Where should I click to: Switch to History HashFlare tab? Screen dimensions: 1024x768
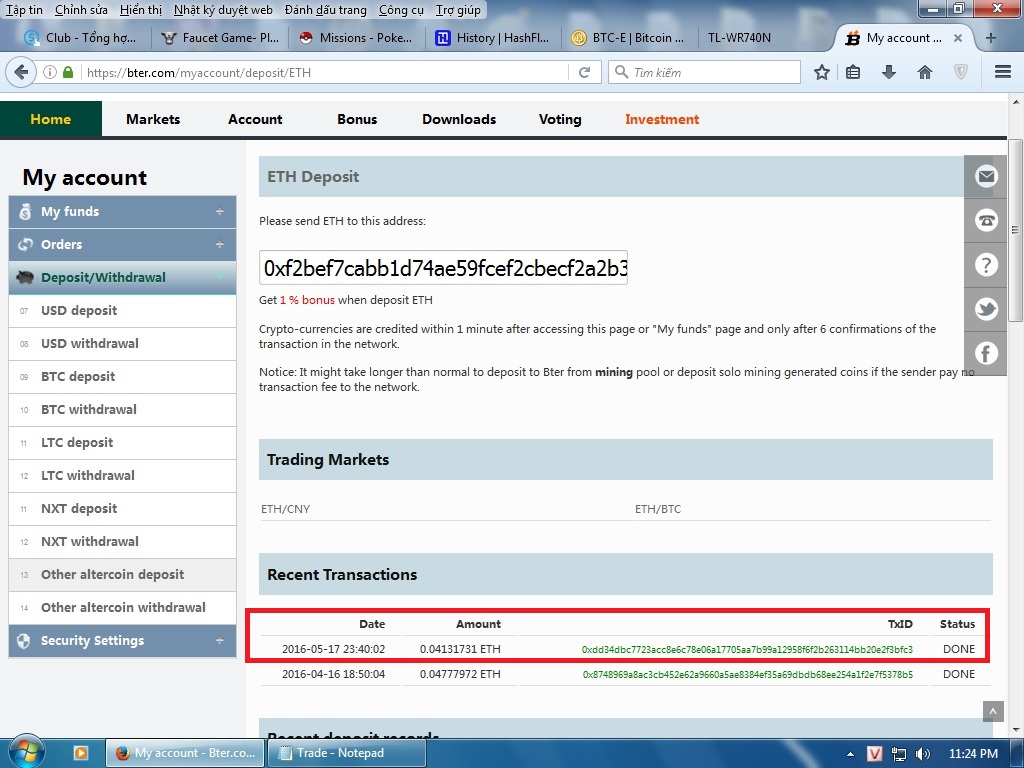click(x=494, y=38)
